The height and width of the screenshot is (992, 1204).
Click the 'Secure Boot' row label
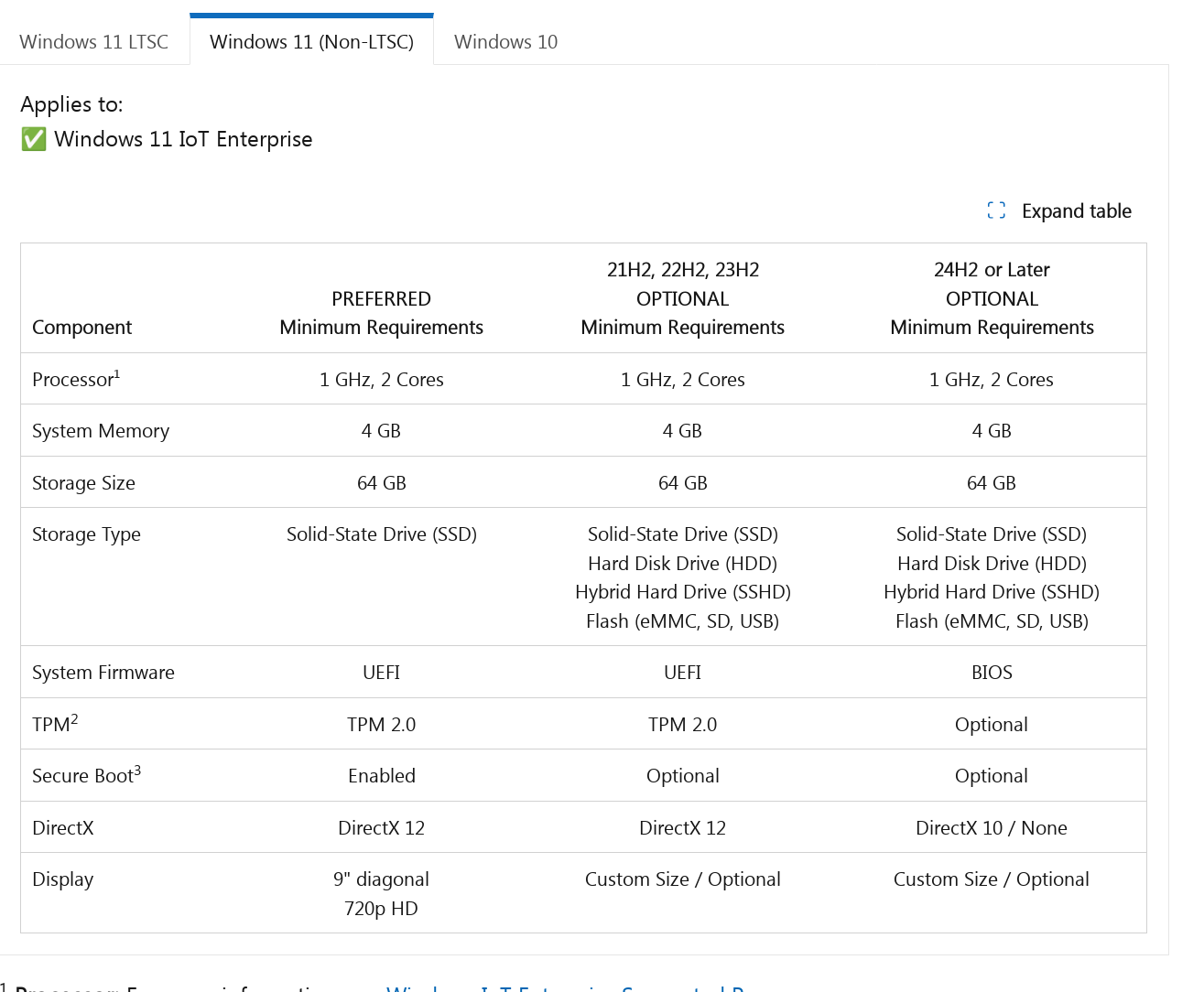[x=82, y=776]
